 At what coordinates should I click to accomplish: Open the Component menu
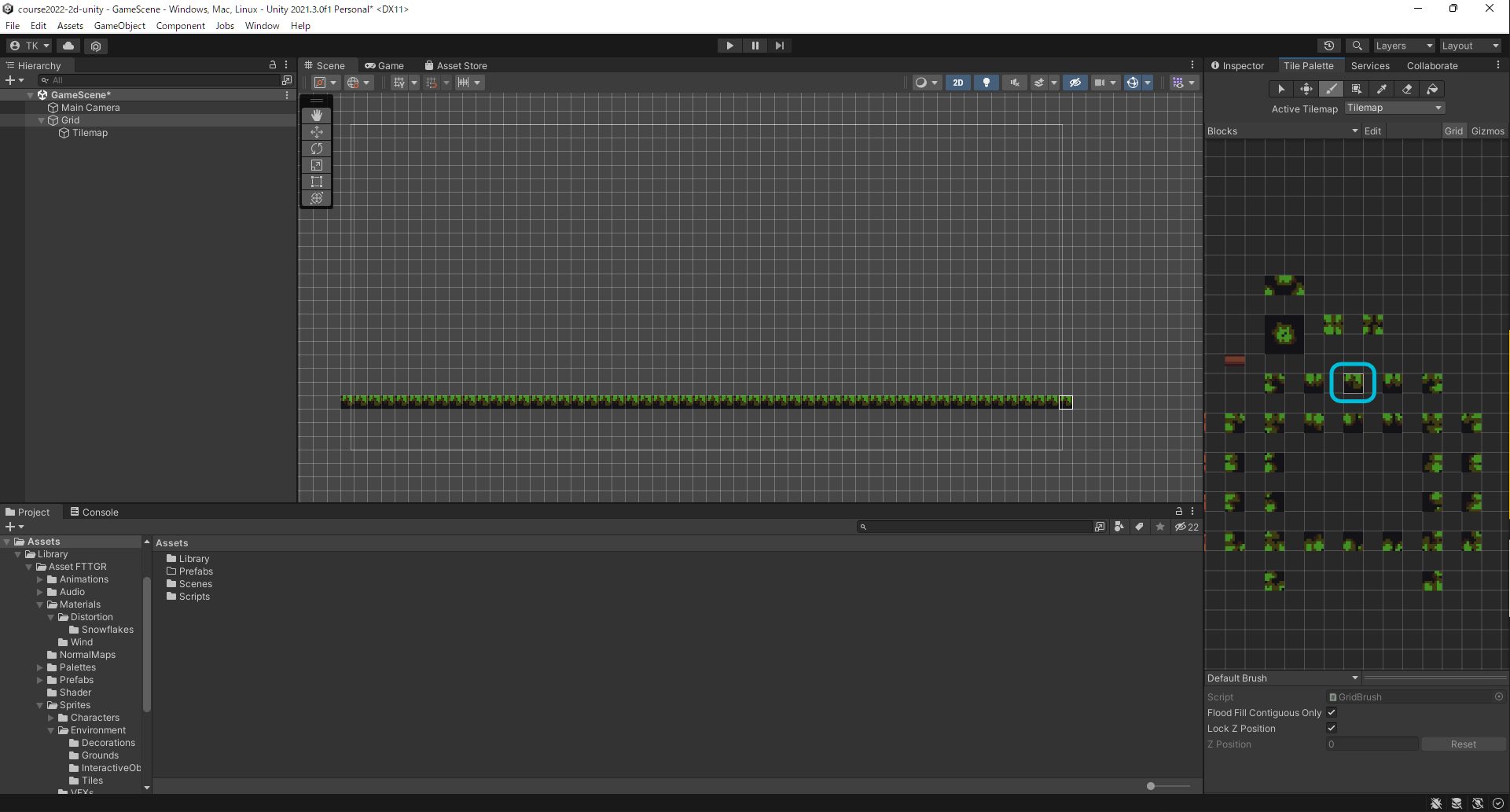tap(180, 26)
